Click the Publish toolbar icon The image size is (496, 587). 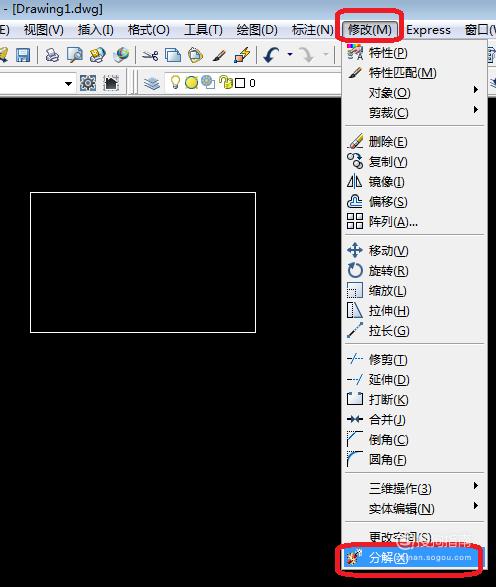pos(98,55)
